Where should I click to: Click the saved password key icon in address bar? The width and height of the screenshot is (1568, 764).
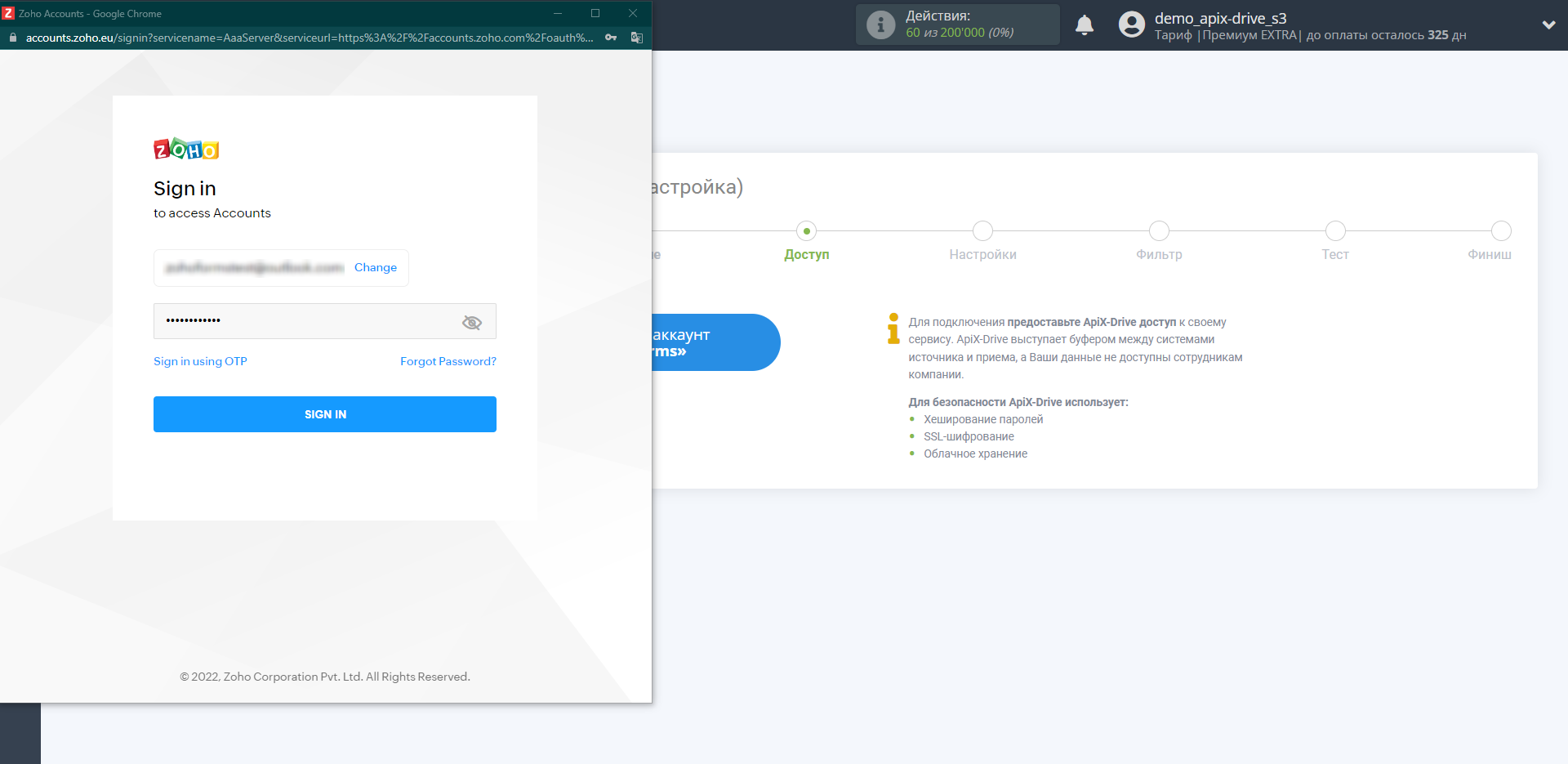(x=611, y=38)
